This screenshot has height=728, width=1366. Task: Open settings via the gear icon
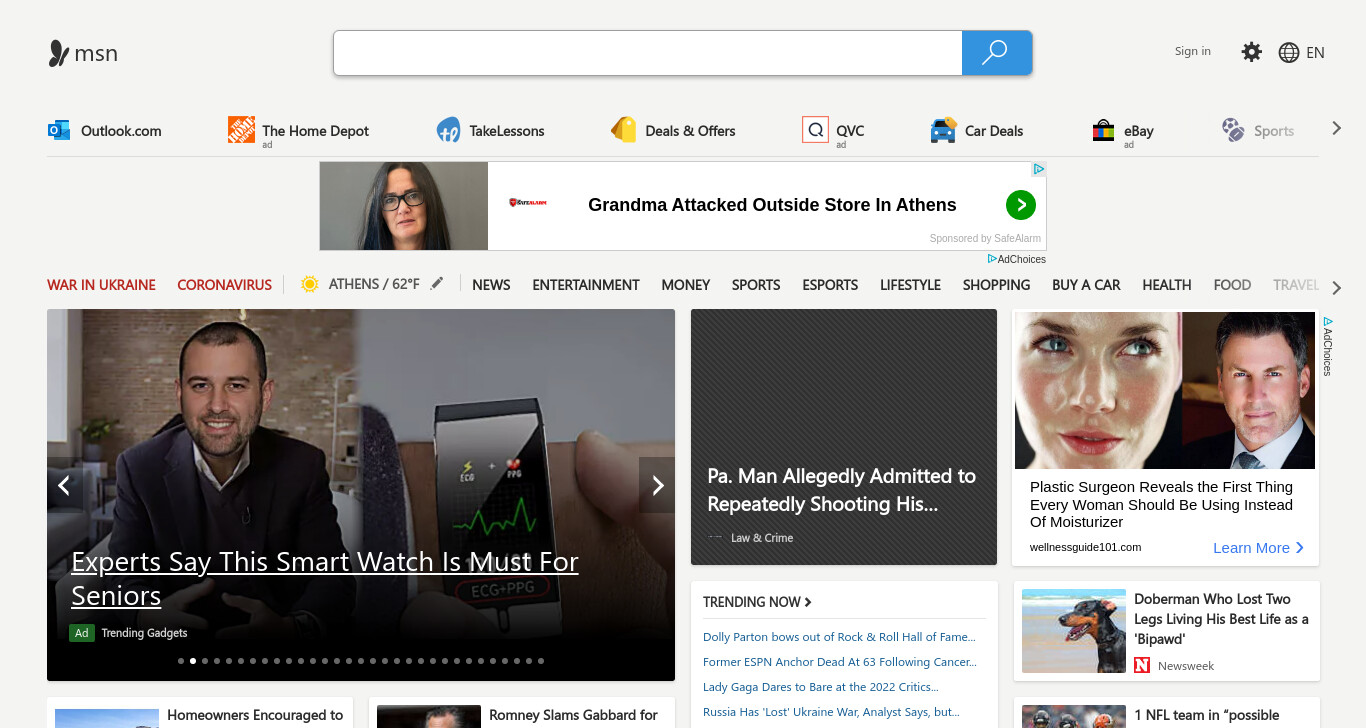[1251, 52]
